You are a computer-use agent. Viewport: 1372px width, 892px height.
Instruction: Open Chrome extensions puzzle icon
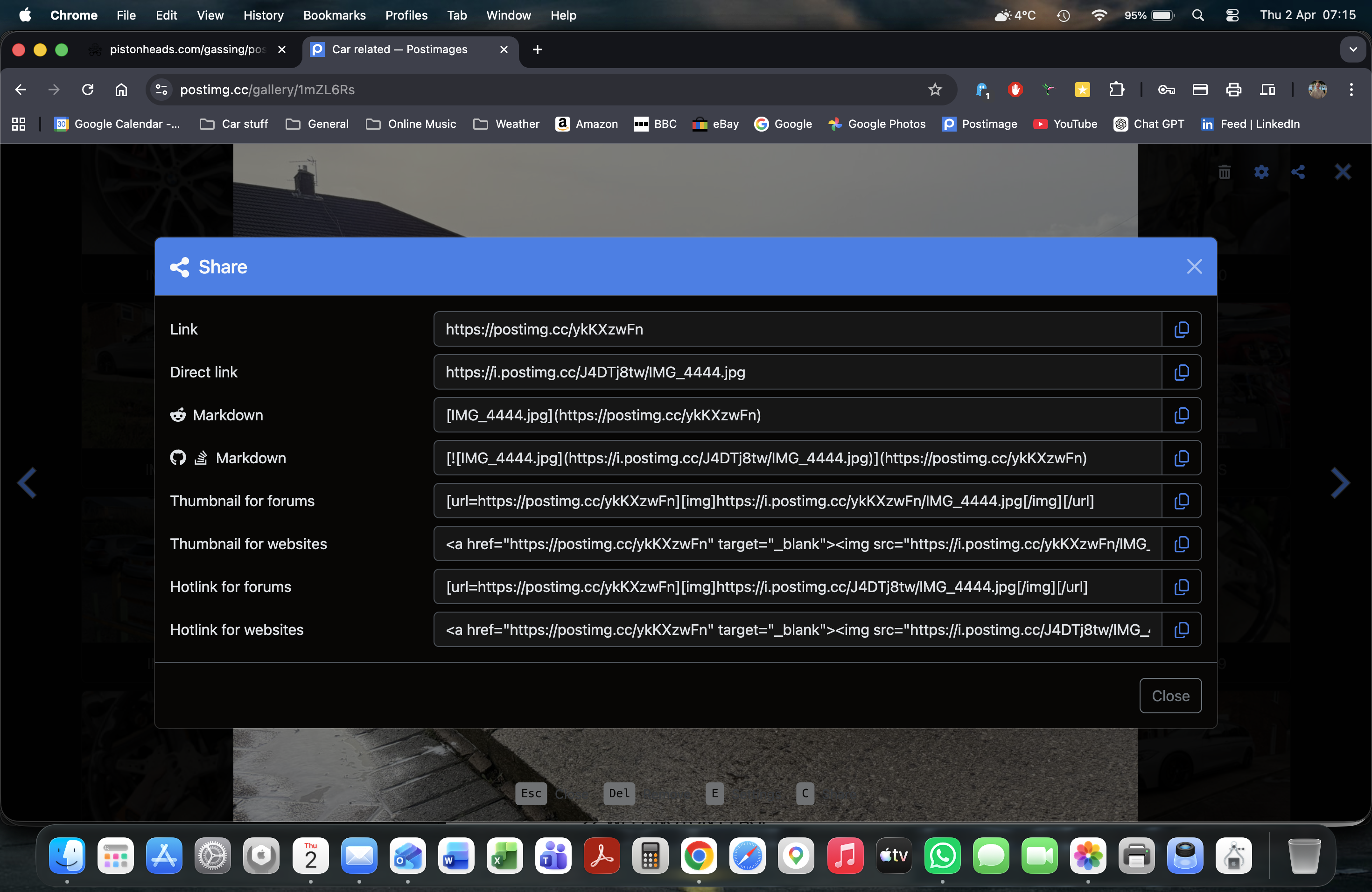[x=1117, y=89]
